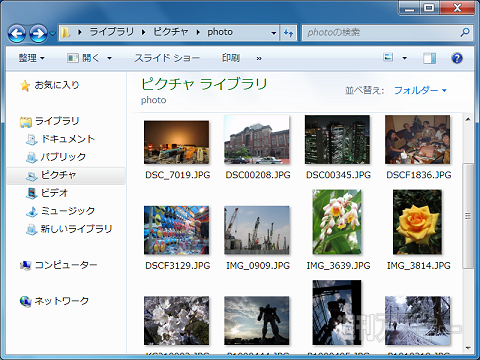The image size is (480, 360).
Task: Click the photoの検索 search field
Action: pos(380,32)
